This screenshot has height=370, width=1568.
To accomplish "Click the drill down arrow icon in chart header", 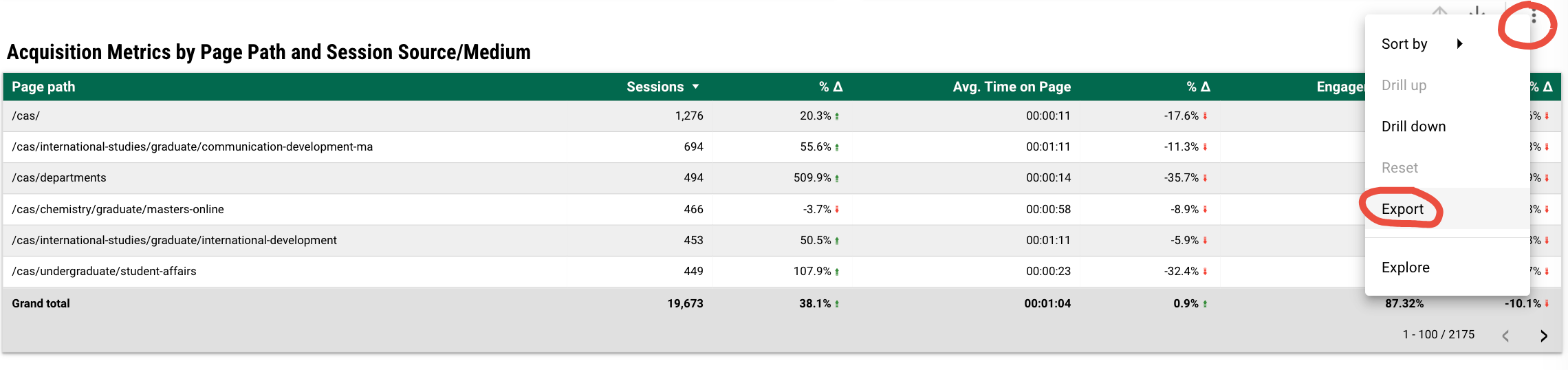I will pos(1477,12).
